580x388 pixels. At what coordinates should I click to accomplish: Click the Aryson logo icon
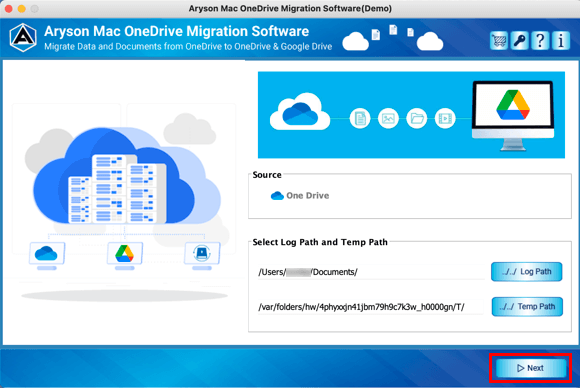[x=23, y=38]
